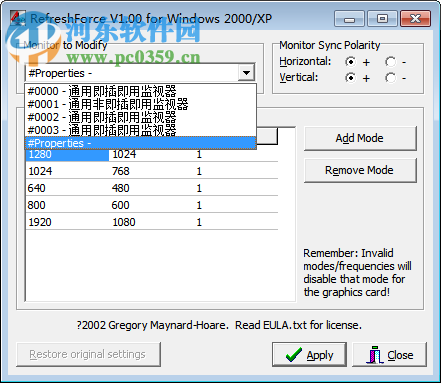The width and height of the screenshot is (441, 383).
Task: Click the Close button label
Action: coord(400,355)
